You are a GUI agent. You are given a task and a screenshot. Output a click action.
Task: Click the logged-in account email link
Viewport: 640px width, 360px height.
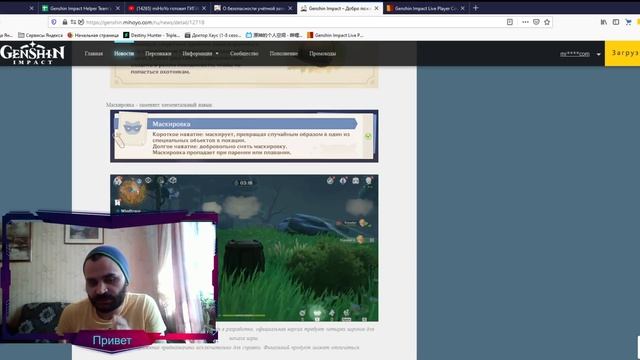[575, 54]
